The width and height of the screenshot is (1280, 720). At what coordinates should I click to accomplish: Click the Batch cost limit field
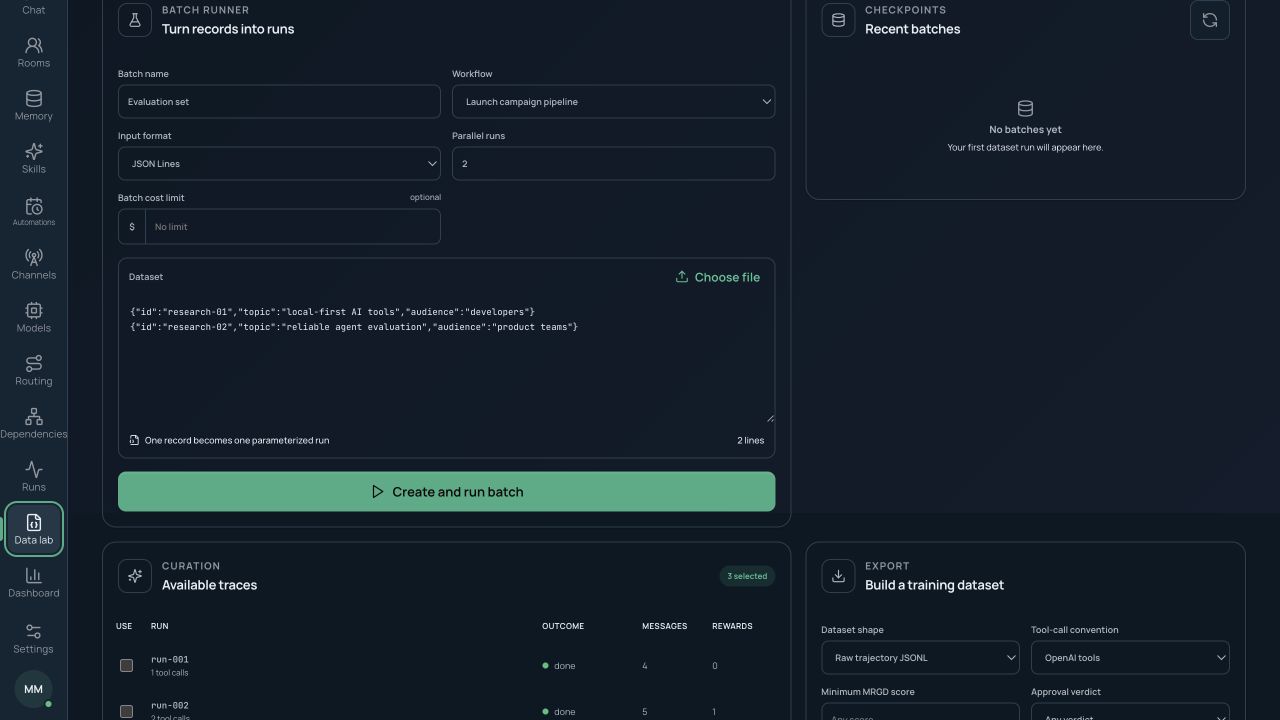coord(292,226)
